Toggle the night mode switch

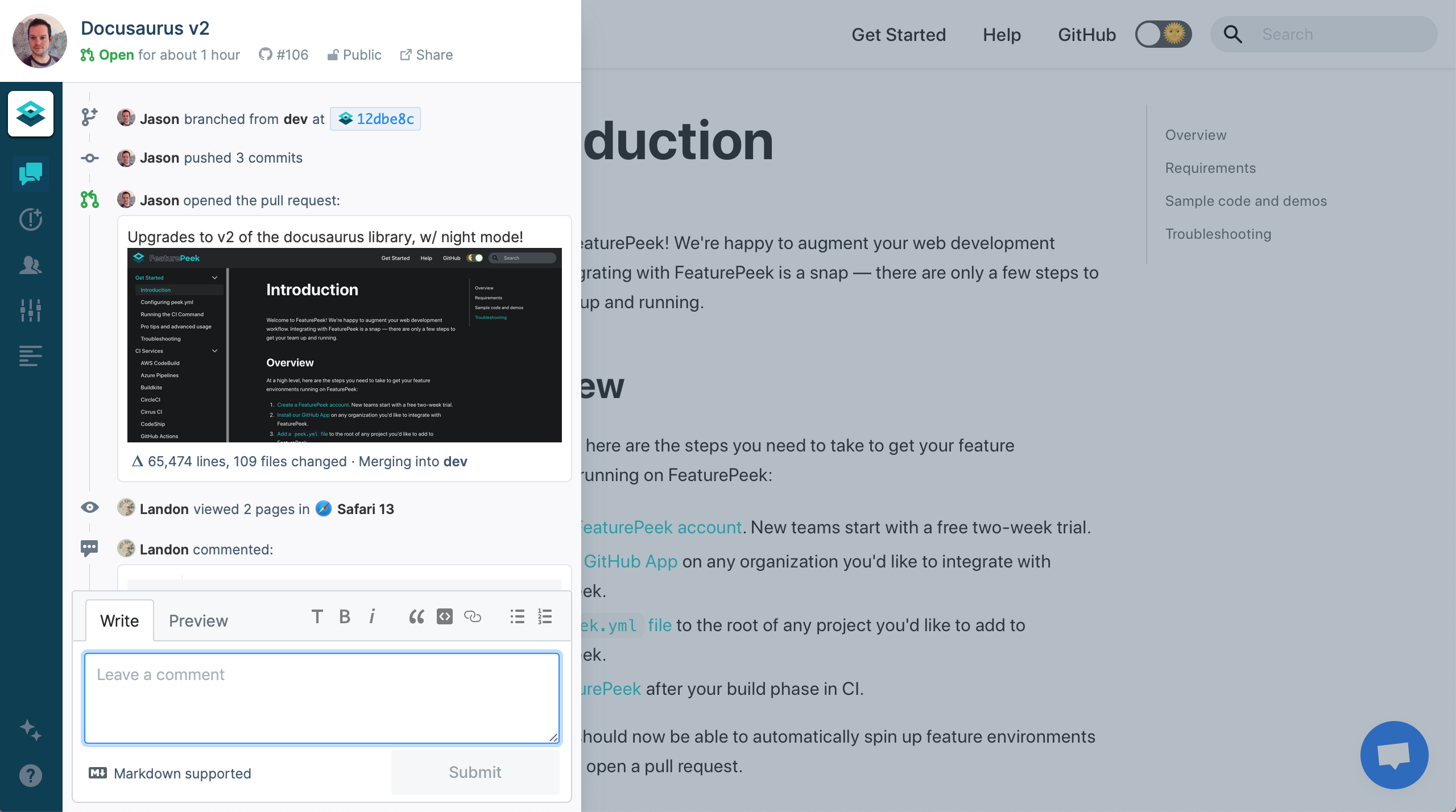click(x=1163, y=35)
